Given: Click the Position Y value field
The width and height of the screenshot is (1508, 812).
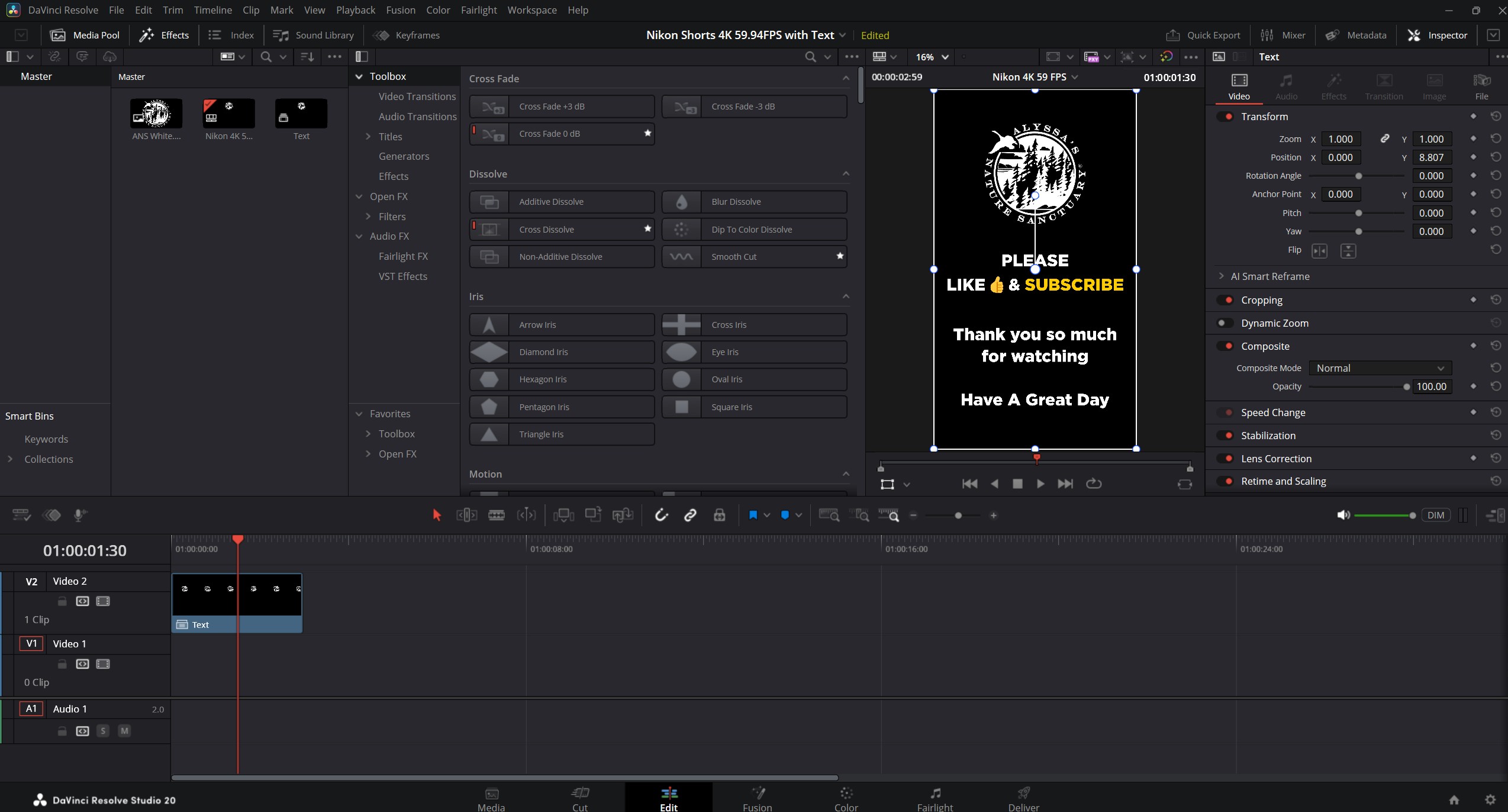Looking at the screenshot, I should (x=1432, y=157).
